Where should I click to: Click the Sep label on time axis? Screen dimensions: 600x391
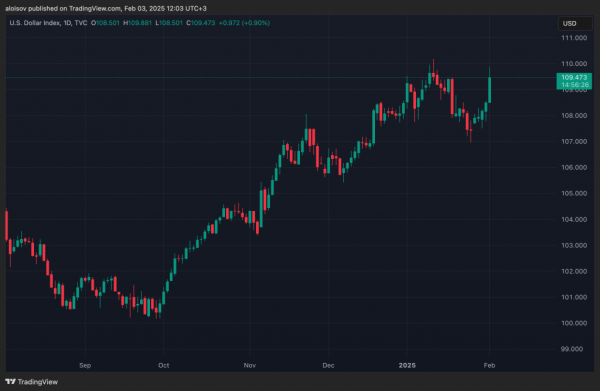pos(85,365)
